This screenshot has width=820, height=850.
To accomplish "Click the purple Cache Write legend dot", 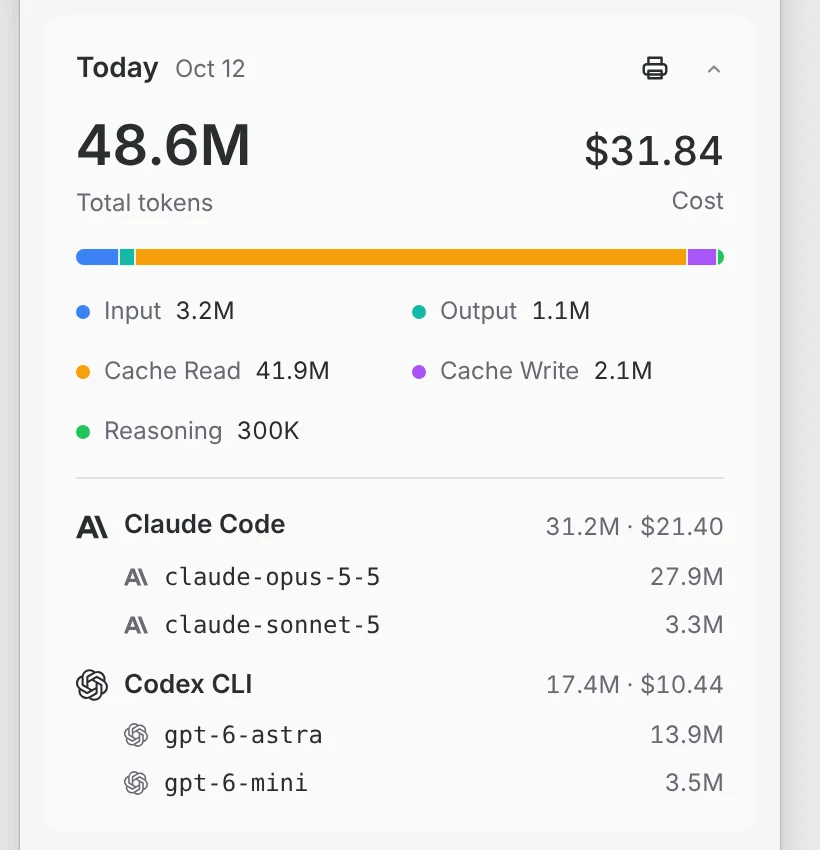I will tap(419, 372).
